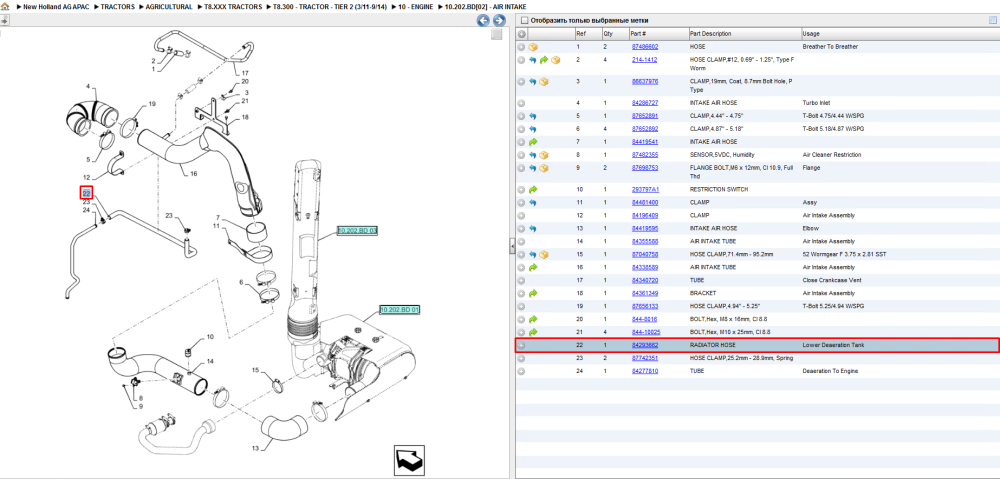The height and width of the screenshot is (479, 1000).
Task: Click blue arrow icon for part 84481400
Action: point(533,202)
